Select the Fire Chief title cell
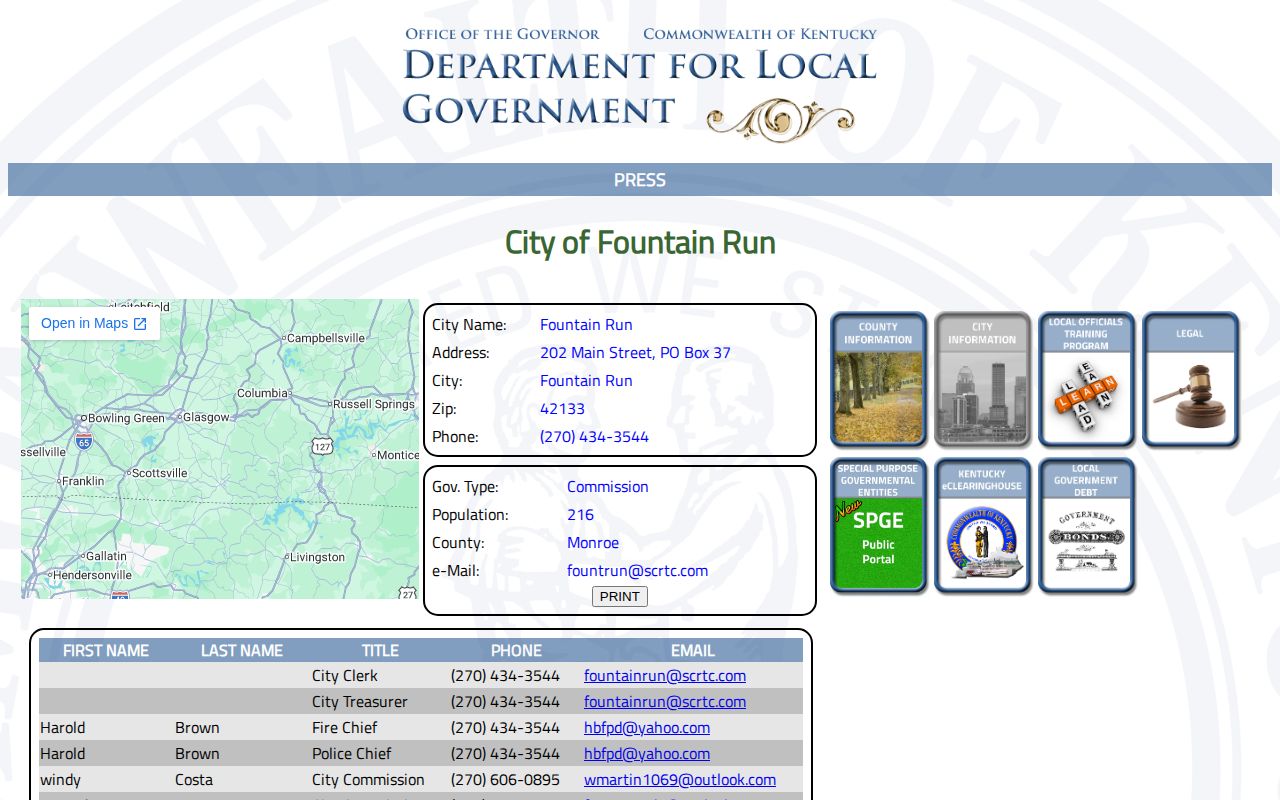The height and width of the screenshot is (800, 1280). click(x=345, y=728)
